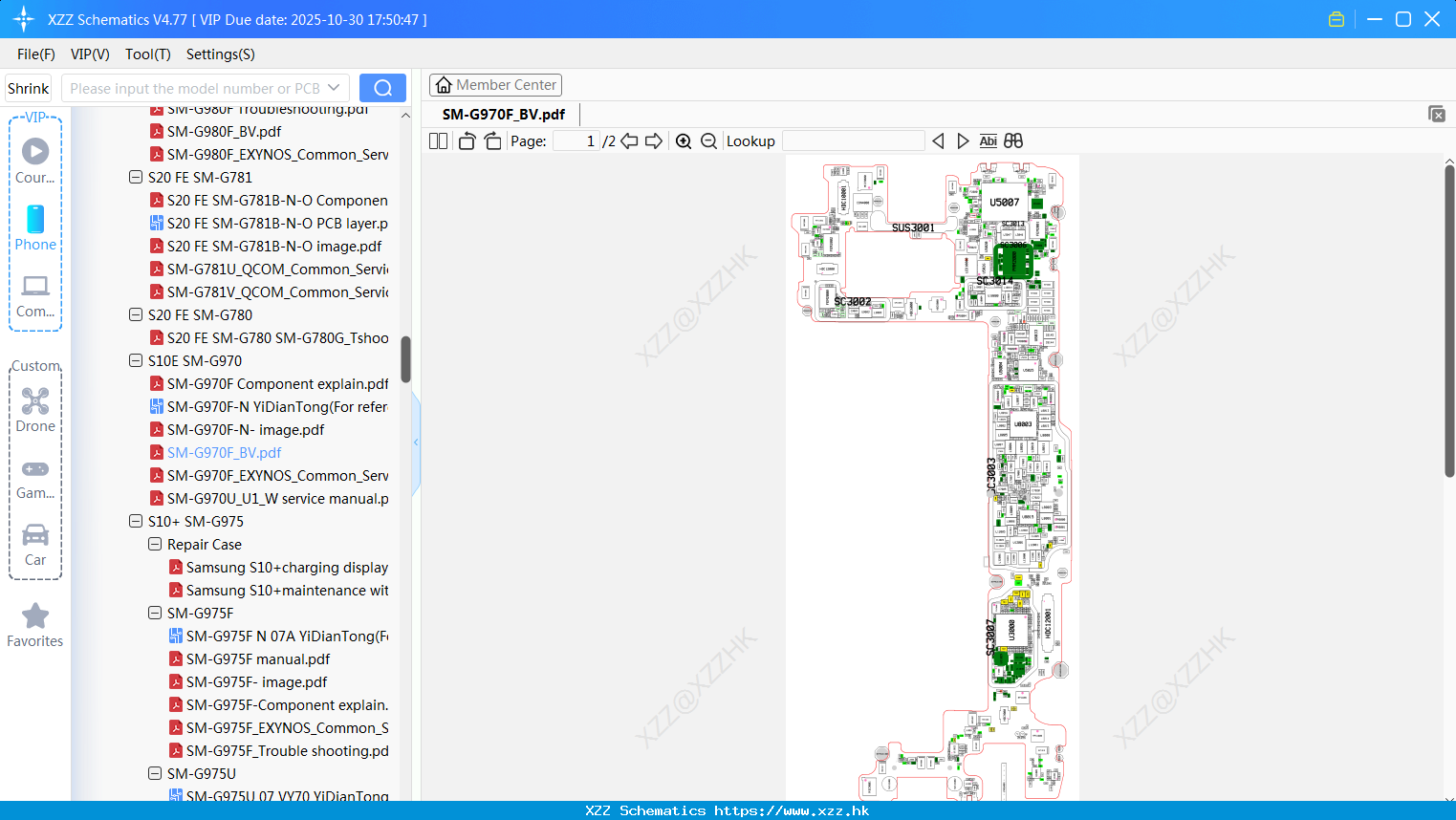Click the blue search button
Screen dimensions: 1456x820
(382, 88)
